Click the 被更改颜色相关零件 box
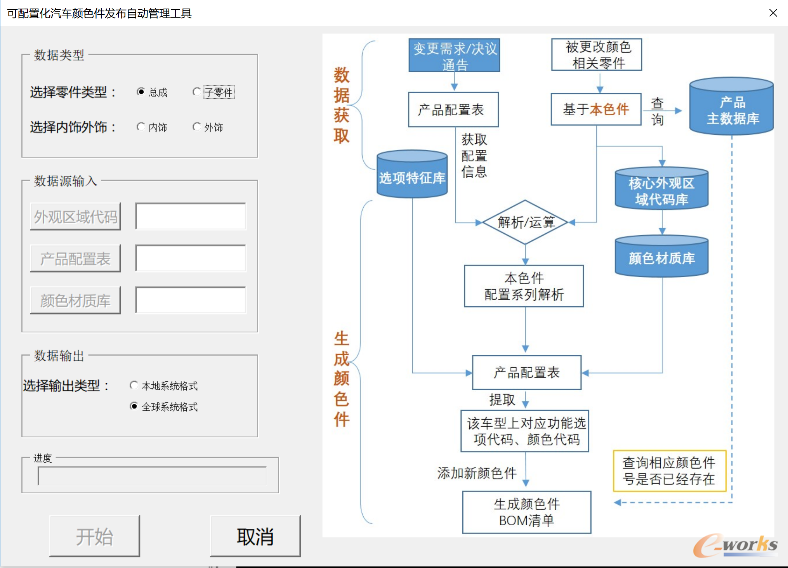The height and width of the screenshot is (568, 788). tap(597, 55)
